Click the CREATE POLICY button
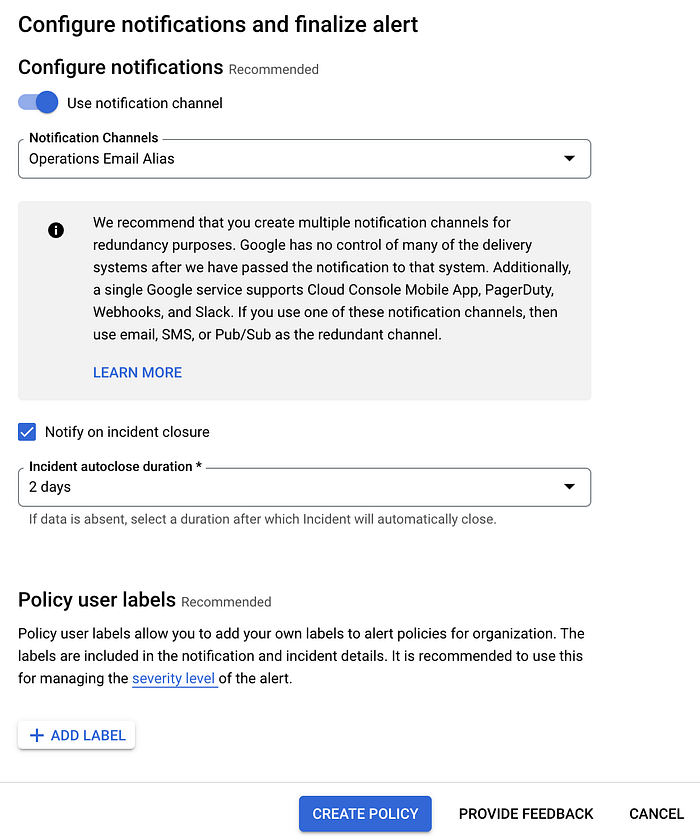Image resolution: width=700 pixels, height=839 pixels. coord(365,814)
